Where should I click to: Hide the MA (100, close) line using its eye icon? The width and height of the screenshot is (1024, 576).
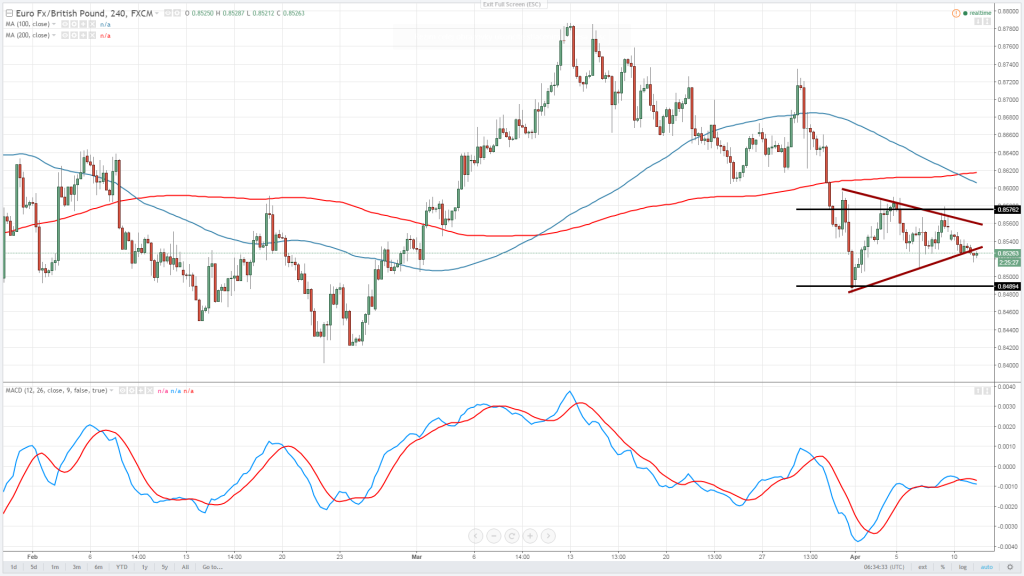(x=65, y=24)
